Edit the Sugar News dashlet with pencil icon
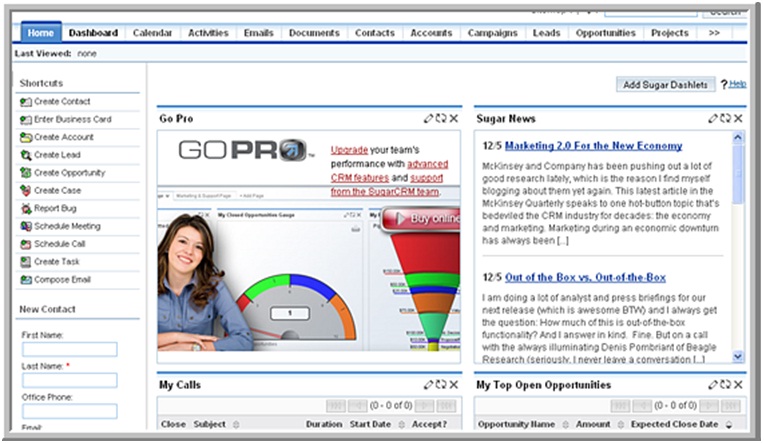This screenshot has height=443, width=764. (x=713, y=118)
